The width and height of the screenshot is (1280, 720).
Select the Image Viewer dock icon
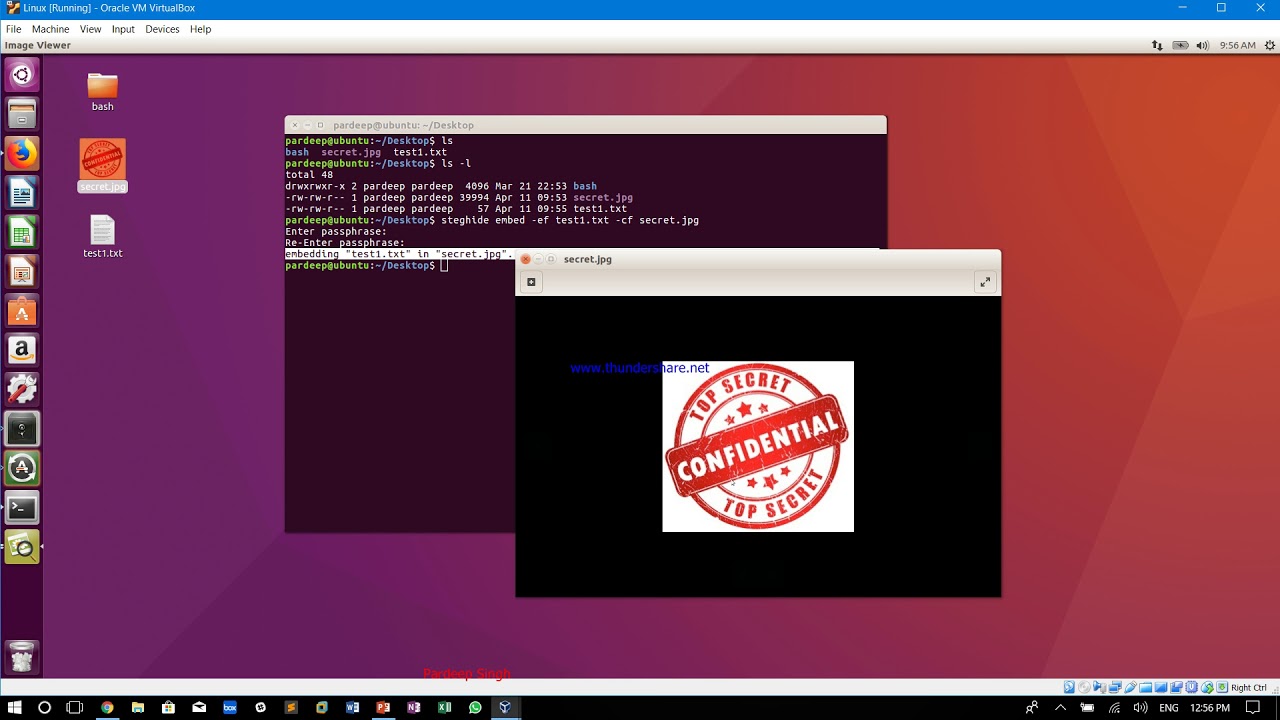(x=22, y=546)
